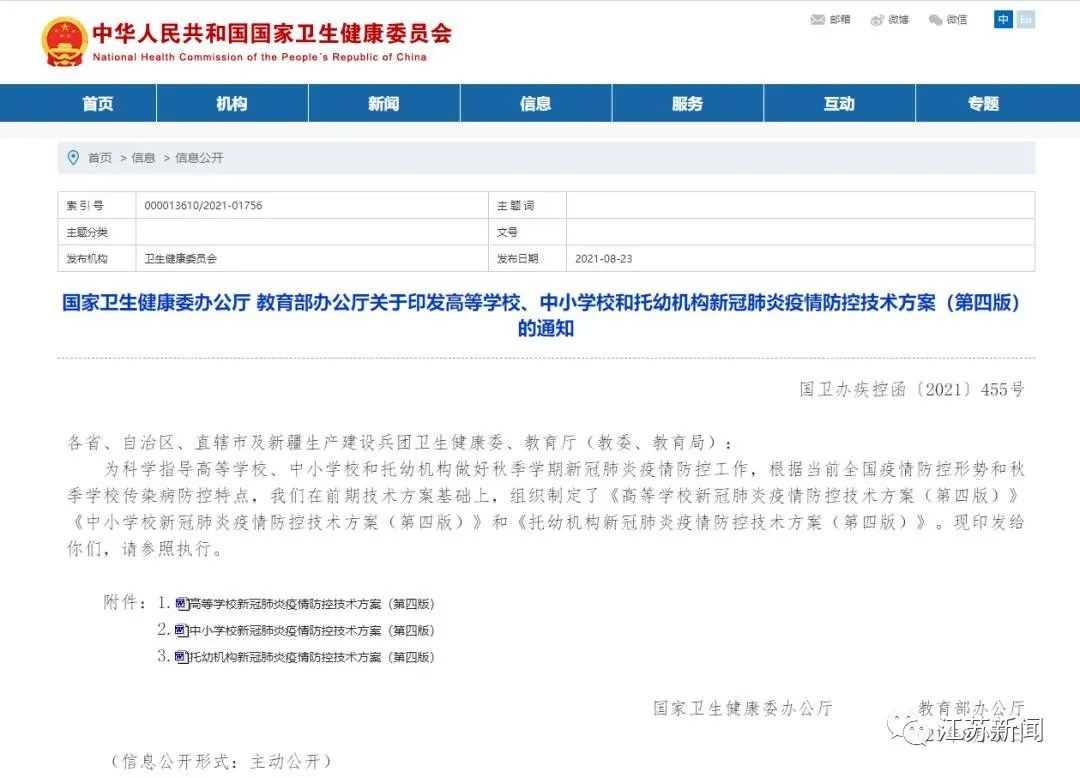Select index number 000013610/2021-01756
Viewport: 1080px width, 778px height.
tap(203, 205)
